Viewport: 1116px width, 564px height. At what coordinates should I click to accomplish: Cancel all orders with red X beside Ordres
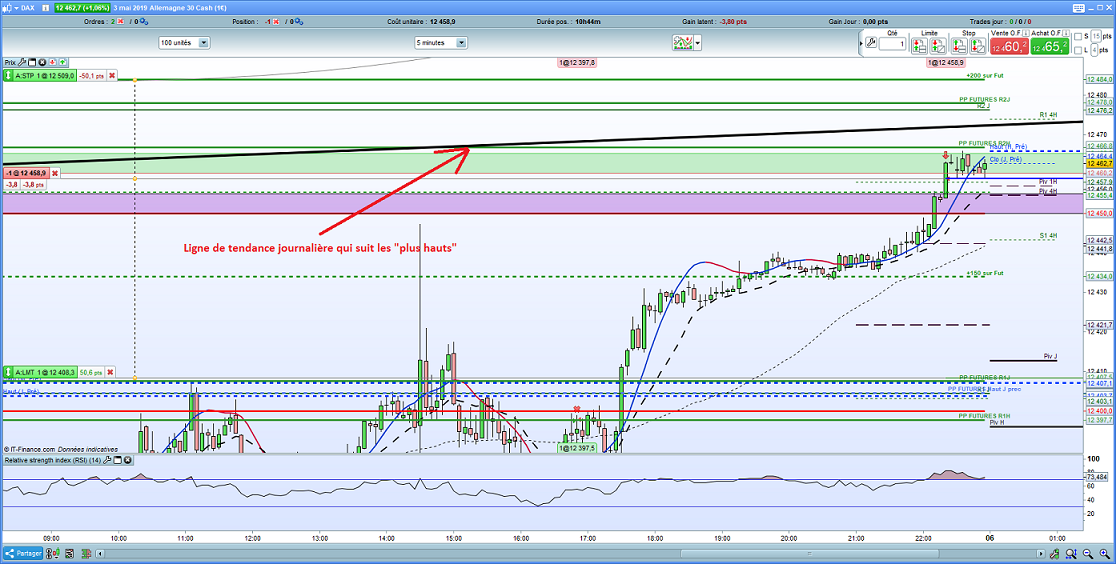(x=120, y=21)
